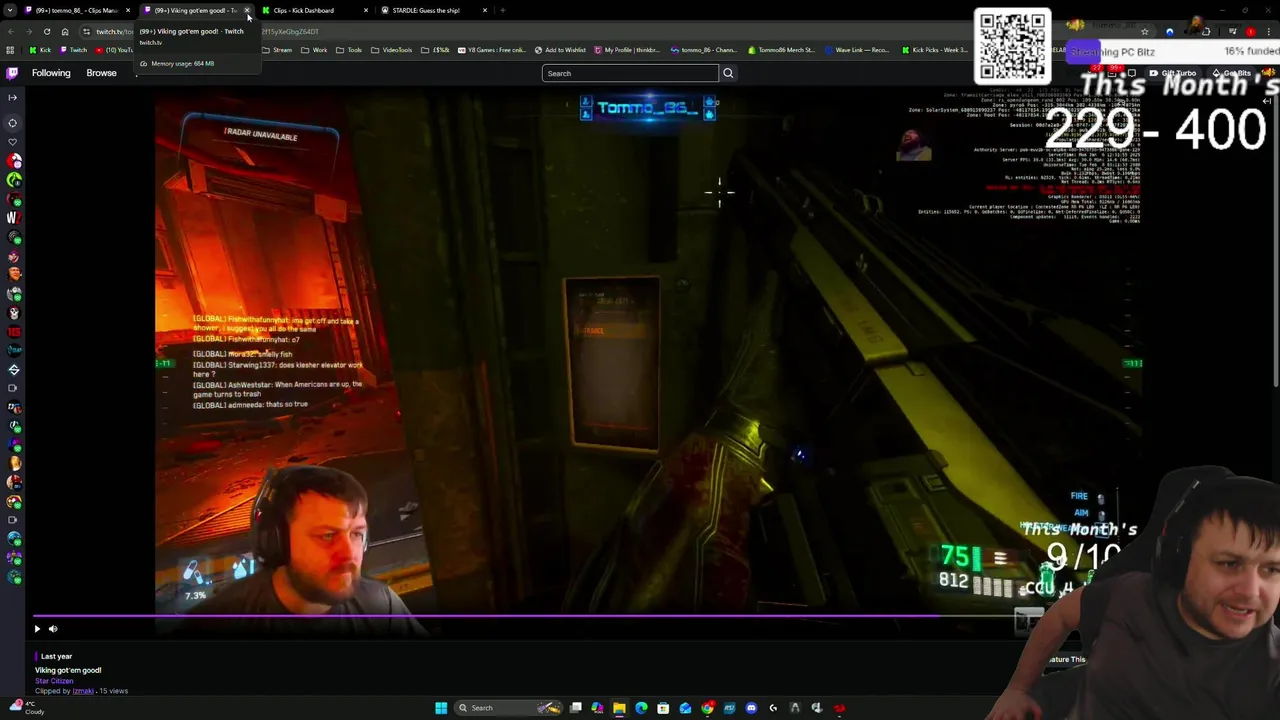
Task: Open the Kick Picks Week 3 bookmark
Action: 935,50
